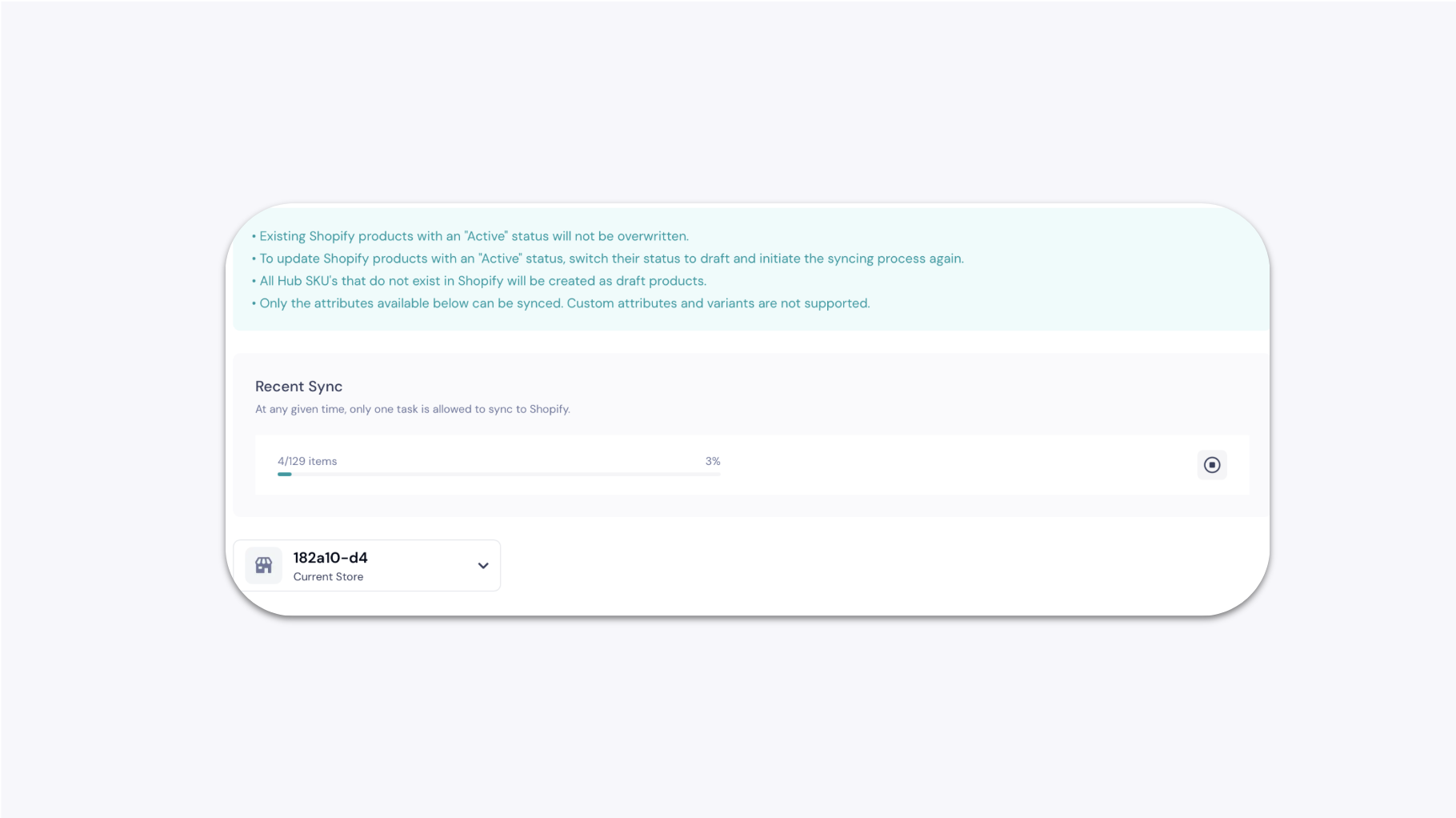Select the stop button beside the progress bar

click(x=1212, y=464)
